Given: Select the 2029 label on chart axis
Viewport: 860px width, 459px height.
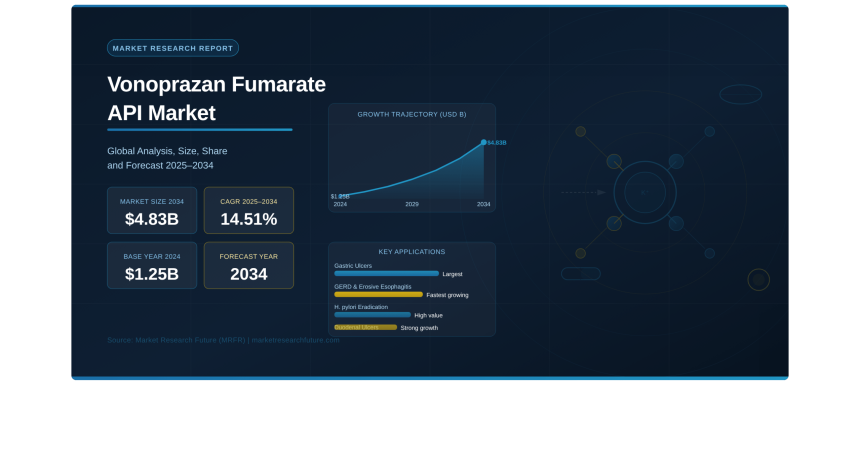Looking at the screenshot, I should tap(412, 204).
